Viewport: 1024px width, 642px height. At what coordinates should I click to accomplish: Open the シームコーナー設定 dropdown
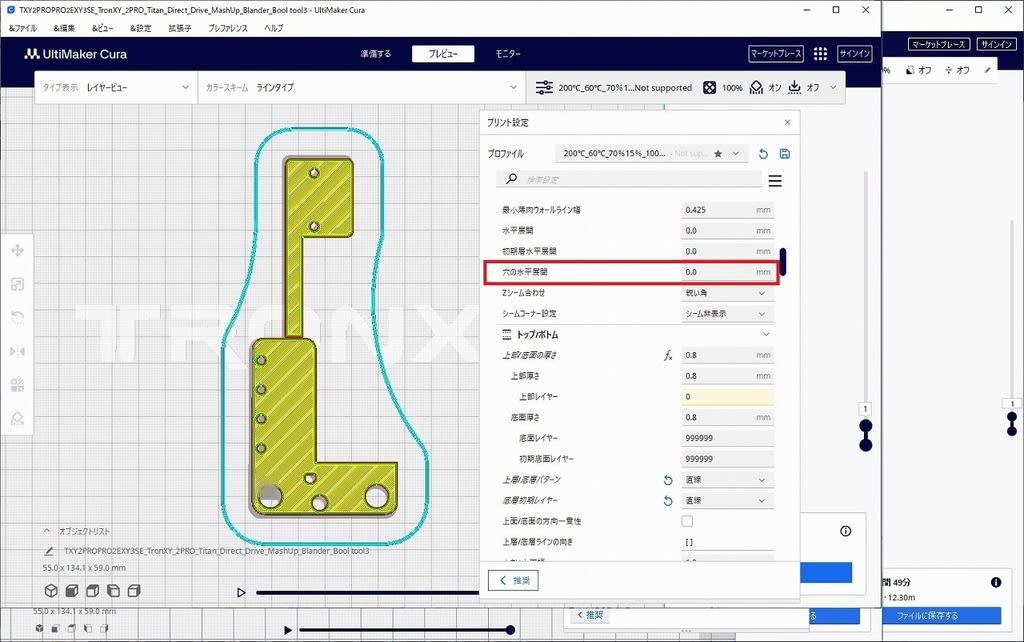click(728, 314)
